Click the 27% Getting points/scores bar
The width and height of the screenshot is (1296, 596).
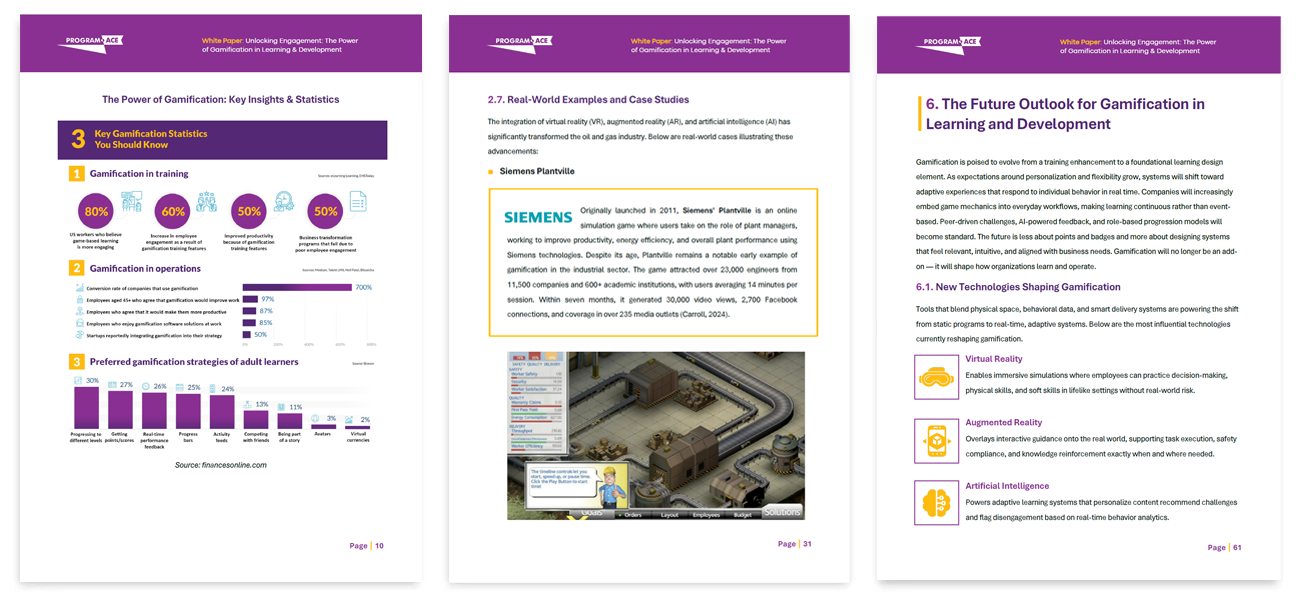pyautogui.click(x=120, y=410)
